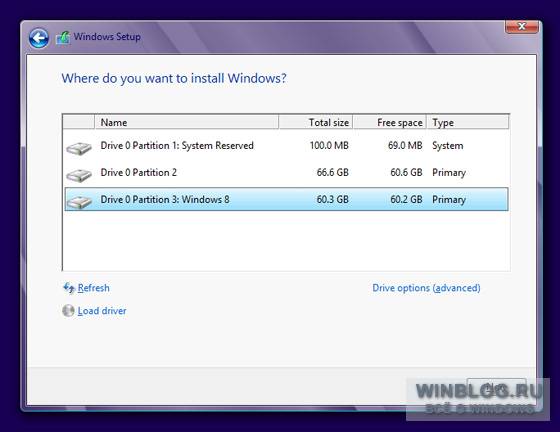
Task: Click drive icon for System Reserved partition
Action: click(x=79, y=148)
